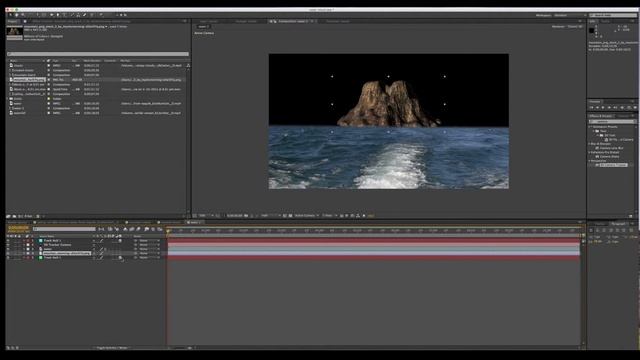Toggle the Loop option in Preview panel

click(629, 107)
